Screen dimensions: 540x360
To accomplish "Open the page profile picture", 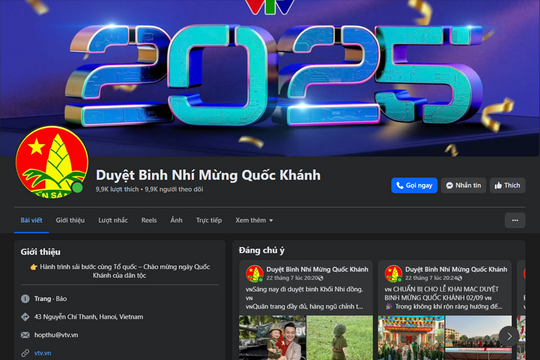I will 52,162.
